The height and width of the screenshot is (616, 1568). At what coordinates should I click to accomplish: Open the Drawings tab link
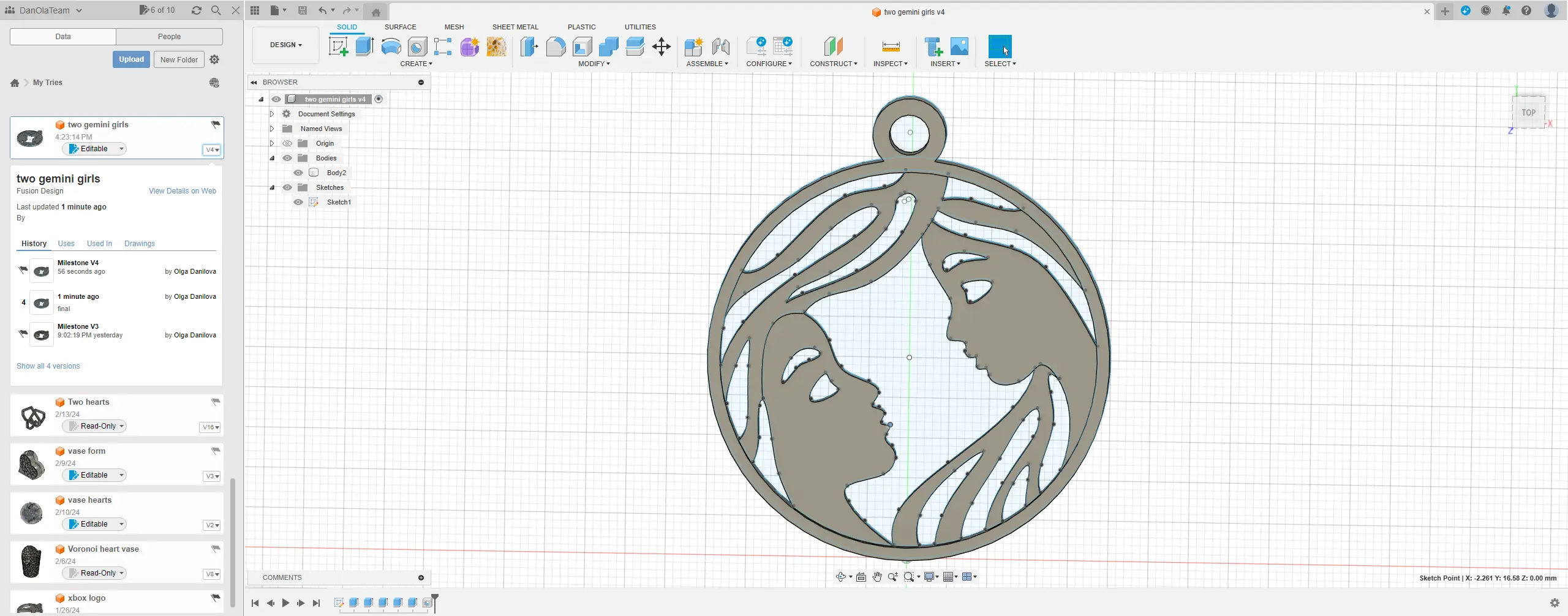(x=140, y=244)
